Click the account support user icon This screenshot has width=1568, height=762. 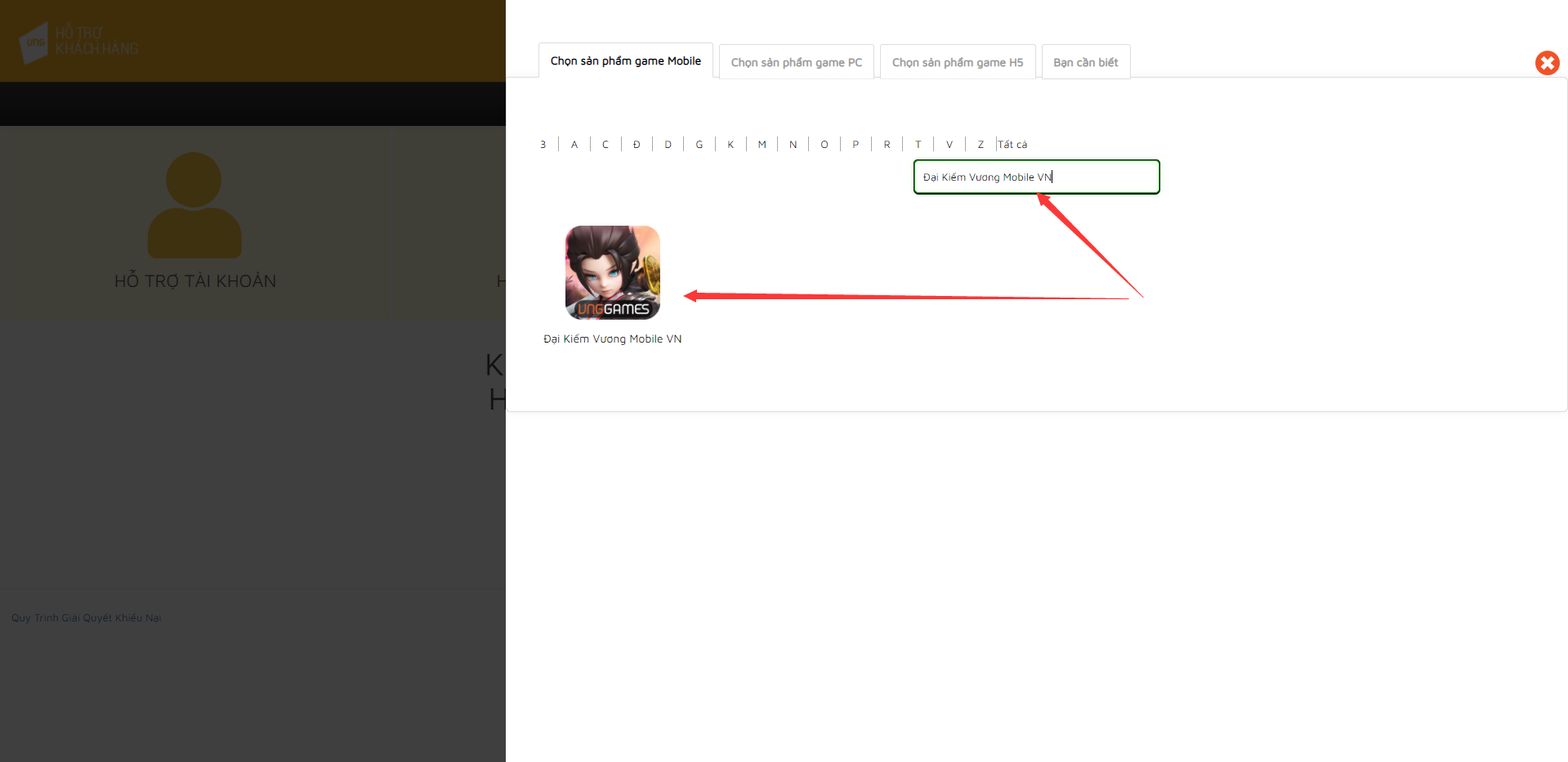(x=194, y=205)
